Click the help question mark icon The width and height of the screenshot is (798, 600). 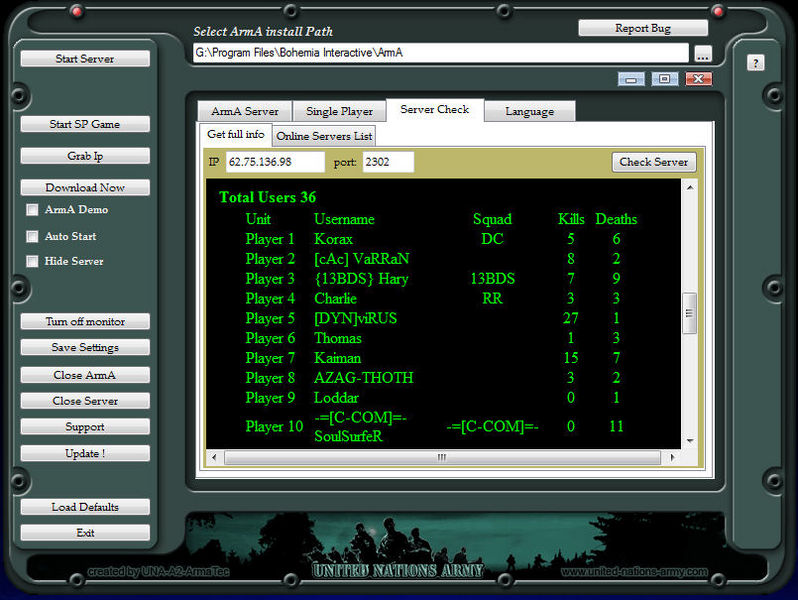[x=755, y=63]
